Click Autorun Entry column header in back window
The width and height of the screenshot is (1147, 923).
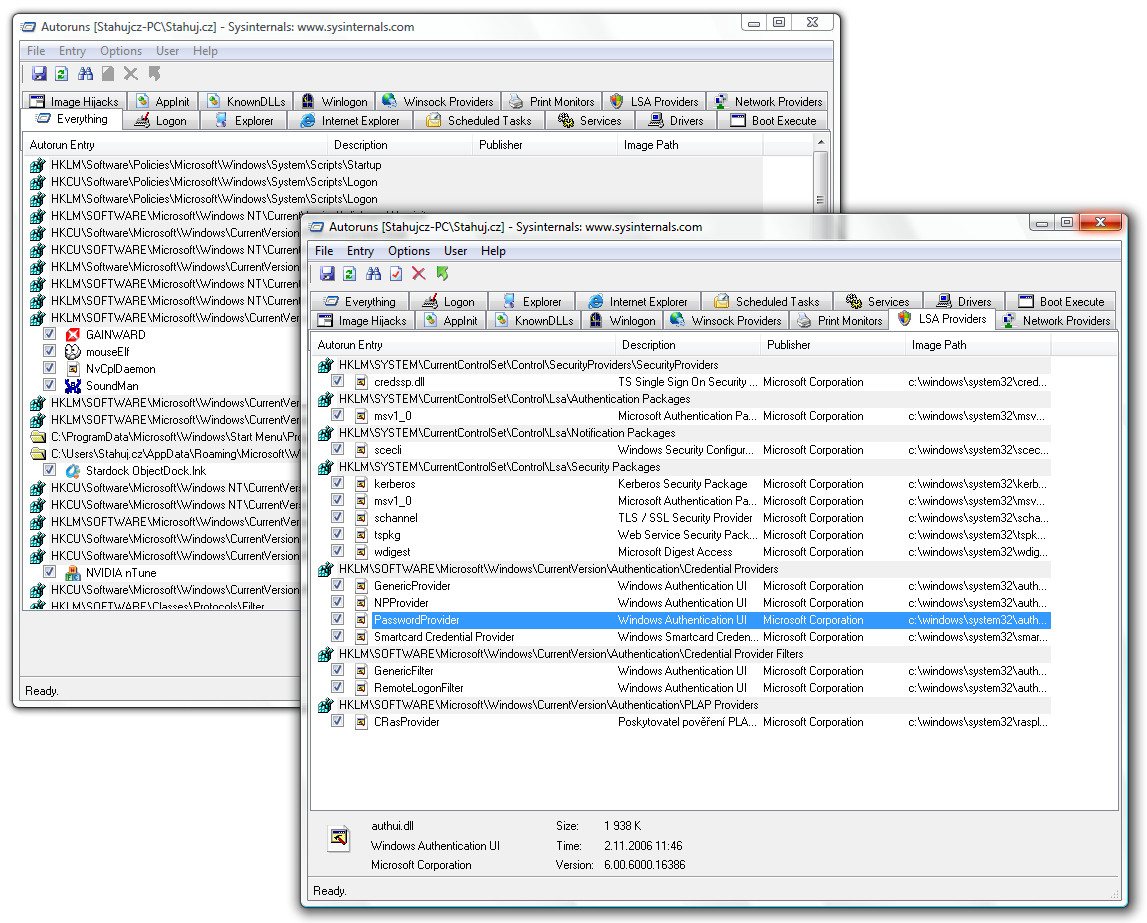[176, 145]
